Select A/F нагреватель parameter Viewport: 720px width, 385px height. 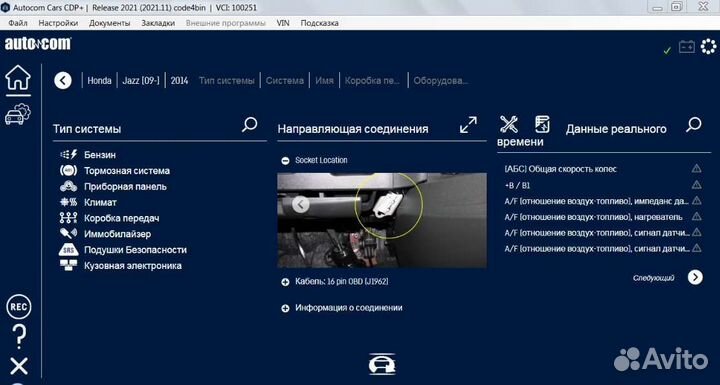tap(593, 217)
